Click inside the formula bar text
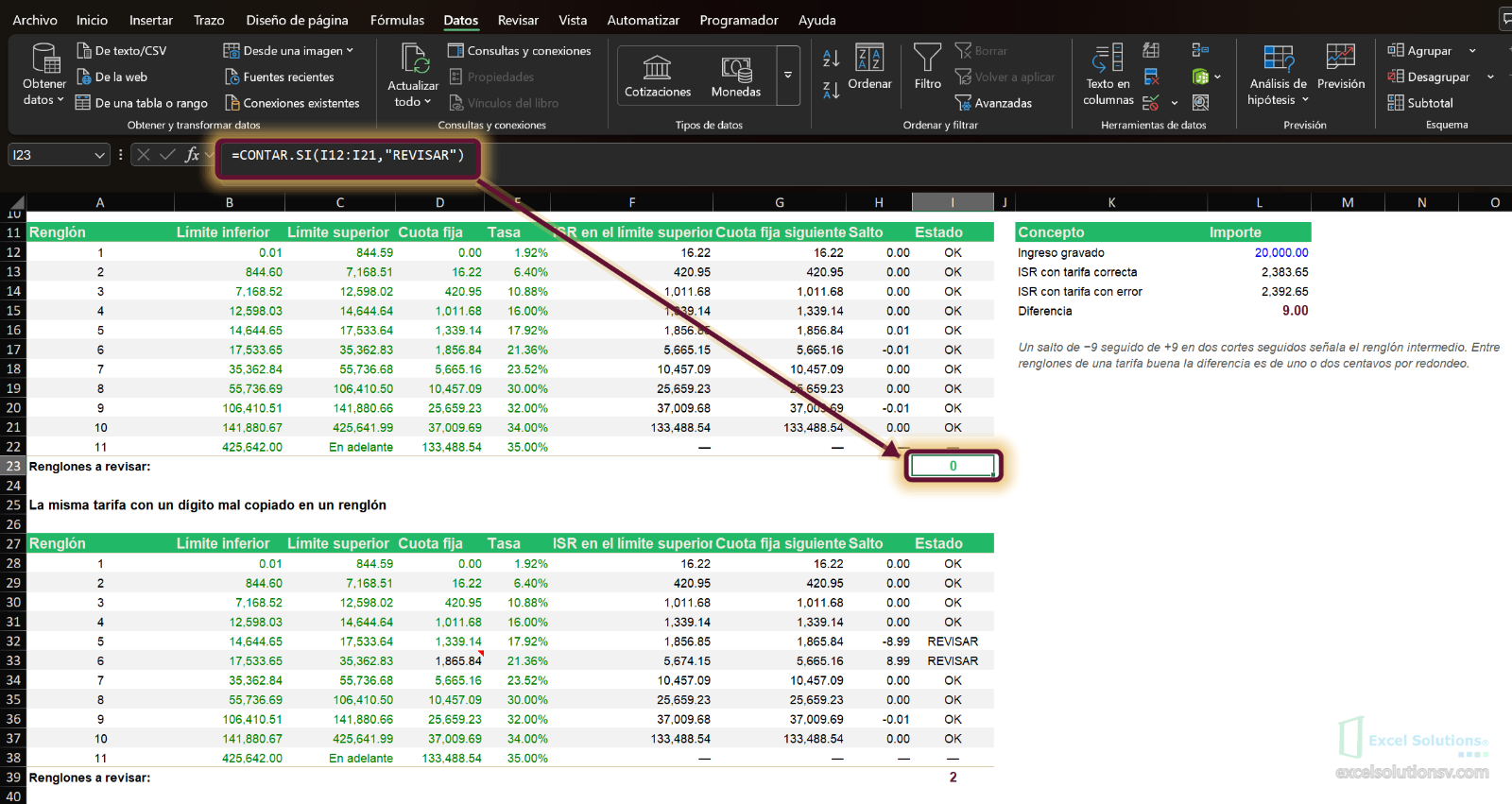Image resolution: width=1512 pixels, height=804 pixels. [x=348, y=155]
